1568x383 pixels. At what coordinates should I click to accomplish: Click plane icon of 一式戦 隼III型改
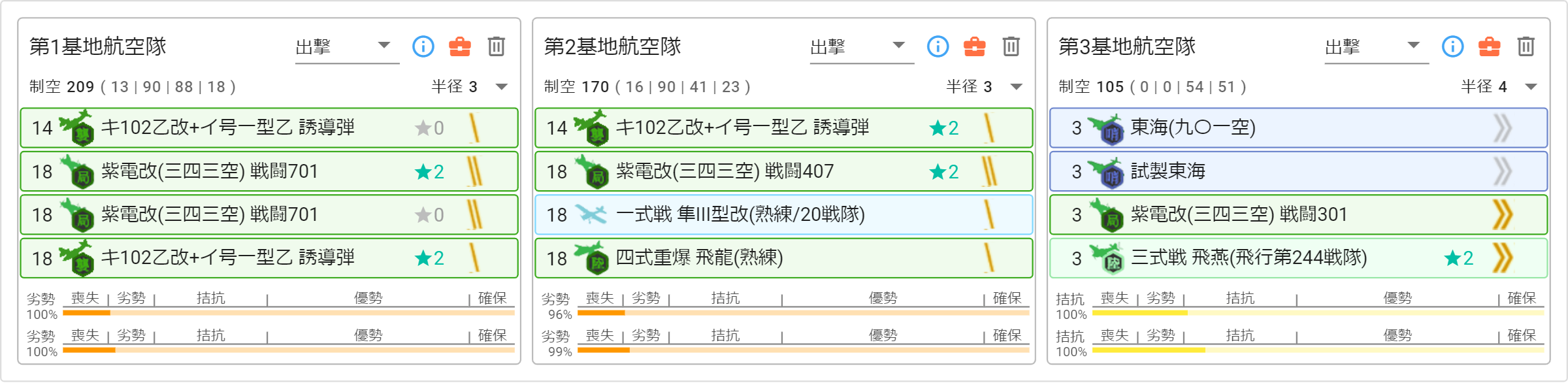[591, 214]
